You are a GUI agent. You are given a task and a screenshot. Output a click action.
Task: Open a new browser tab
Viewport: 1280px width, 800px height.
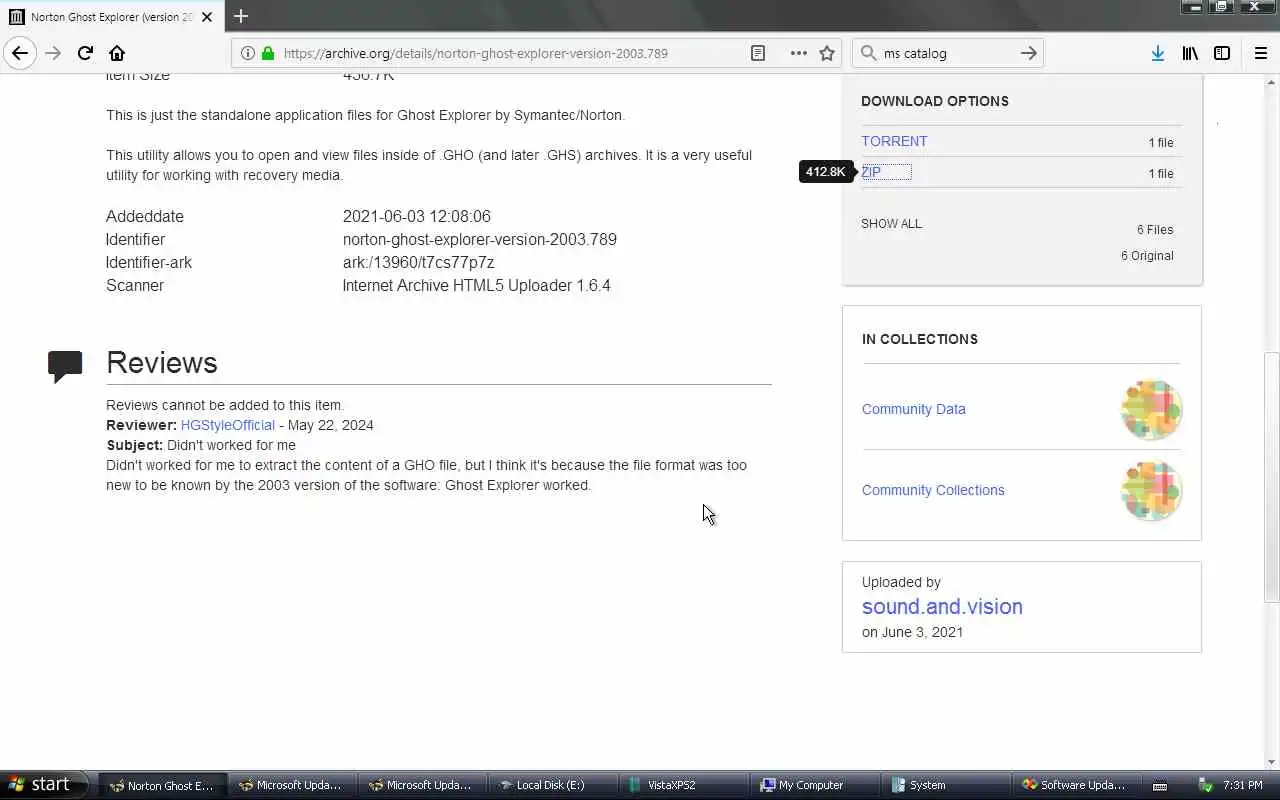[x=241, y=16]
